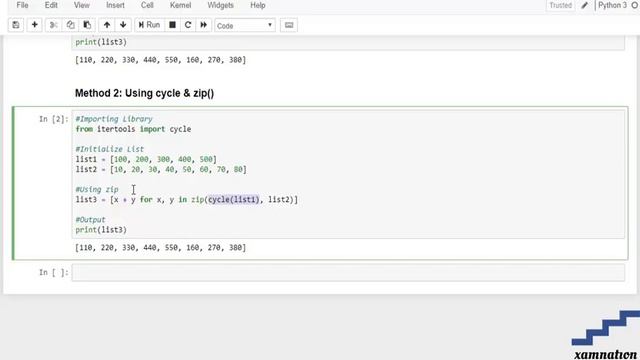This screenshot has height=360, width=640.
Task: Open the Help menu
Action: click(x=258, y=5)
